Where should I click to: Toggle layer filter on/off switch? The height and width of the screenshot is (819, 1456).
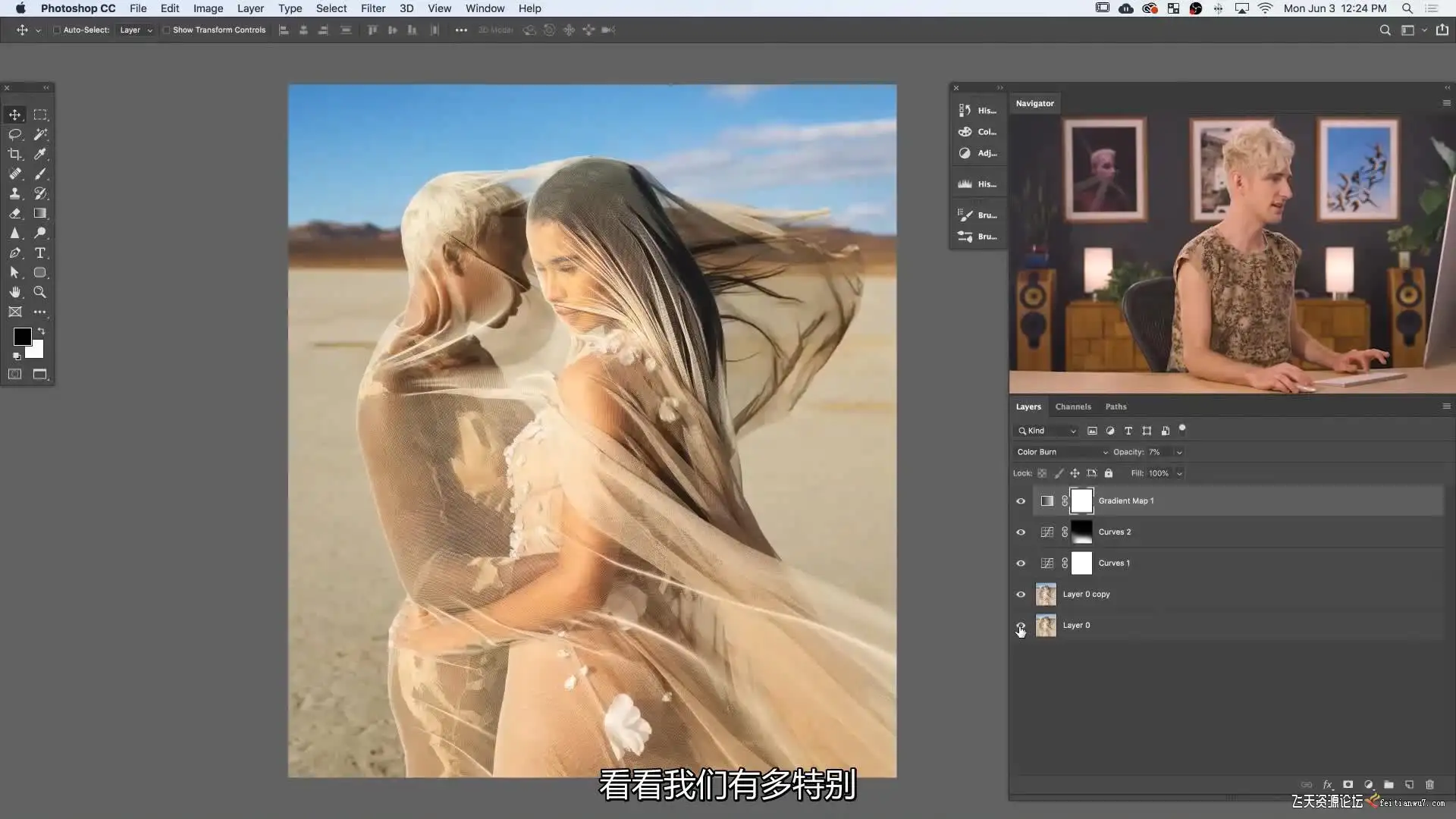[1182, 429]
